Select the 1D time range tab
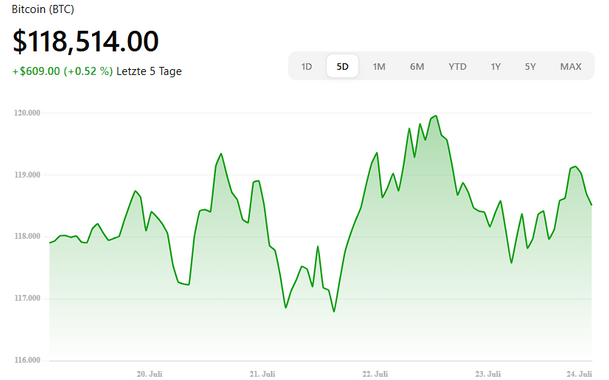This screenshot has height=380, width=609. 306,66
